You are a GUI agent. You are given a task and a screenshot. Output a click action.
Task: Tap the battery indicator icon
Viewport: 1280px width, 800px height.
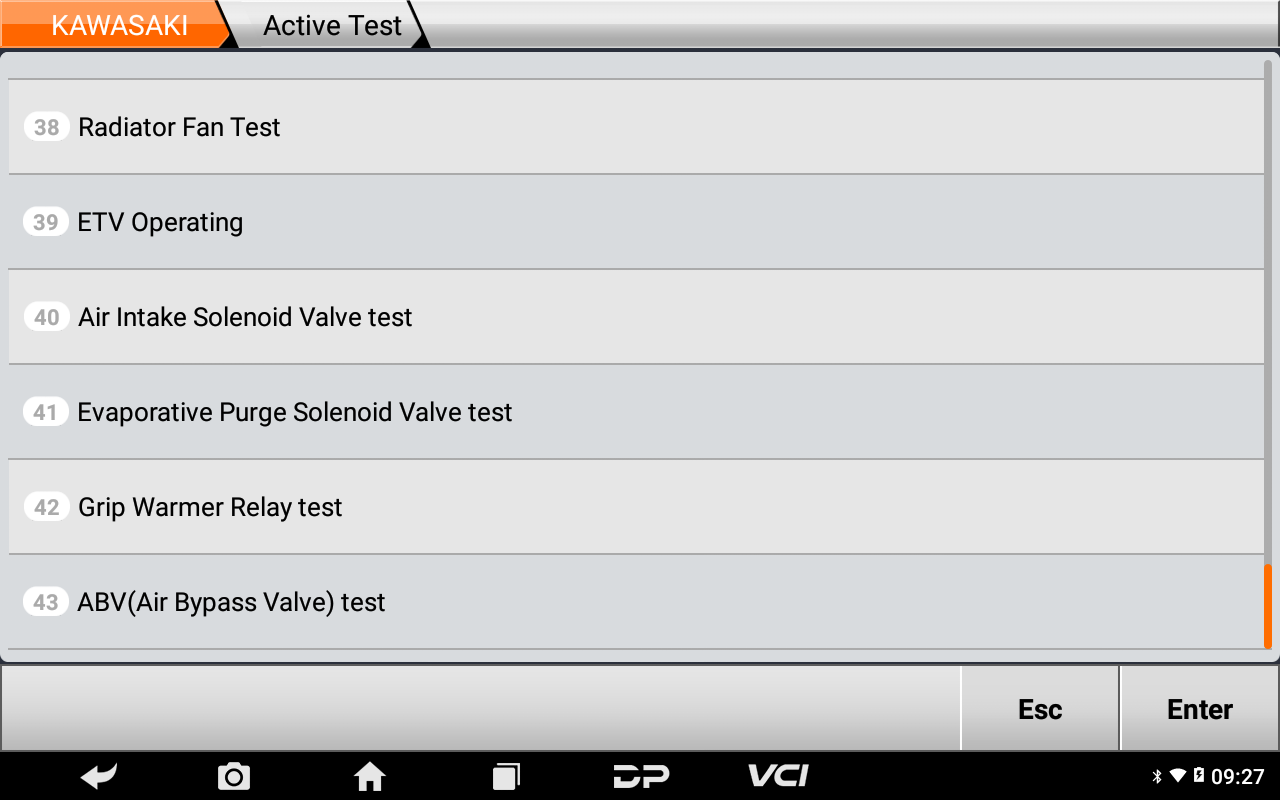coord(1199,776)
